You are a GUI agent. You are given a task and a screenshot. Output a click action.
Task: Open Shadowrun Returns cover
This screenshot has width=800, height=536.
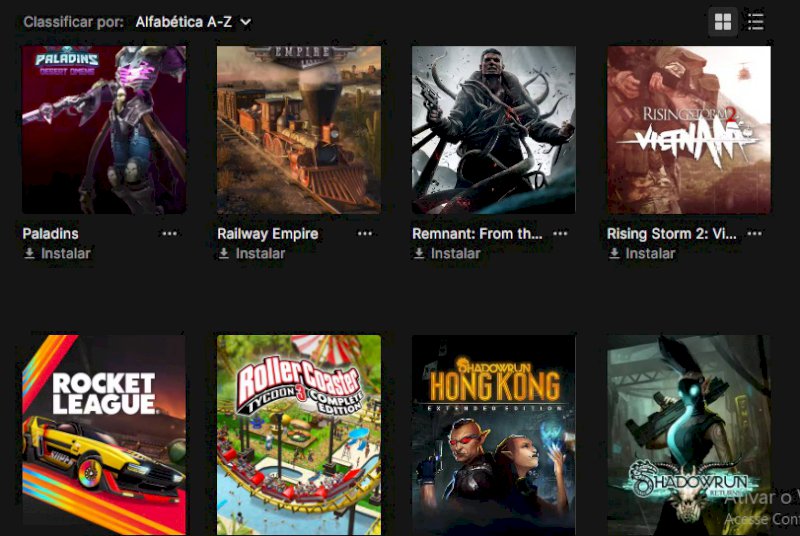689,435
